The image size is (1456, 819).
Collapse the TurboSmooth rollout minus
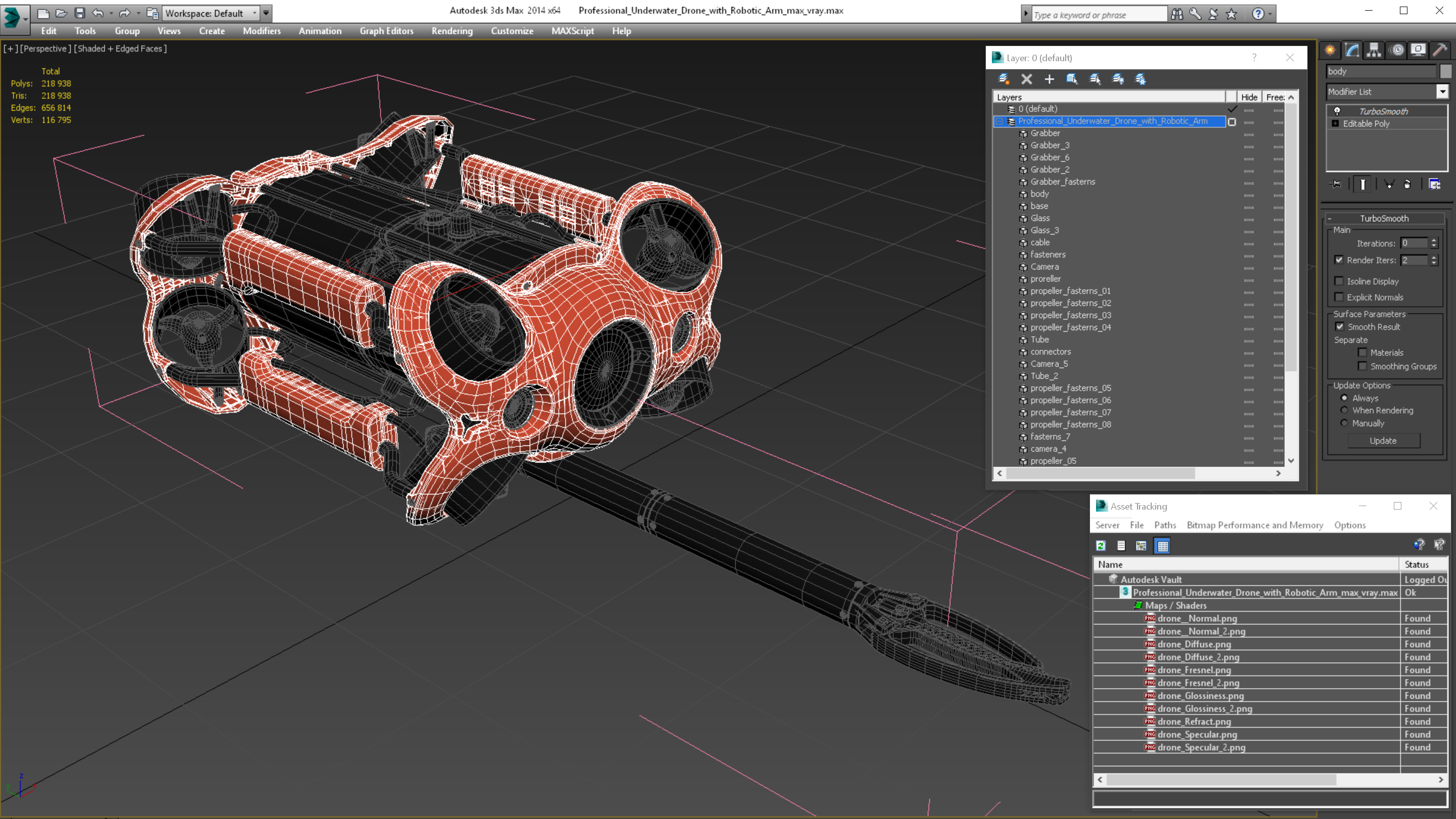(x=1330, y=219)
